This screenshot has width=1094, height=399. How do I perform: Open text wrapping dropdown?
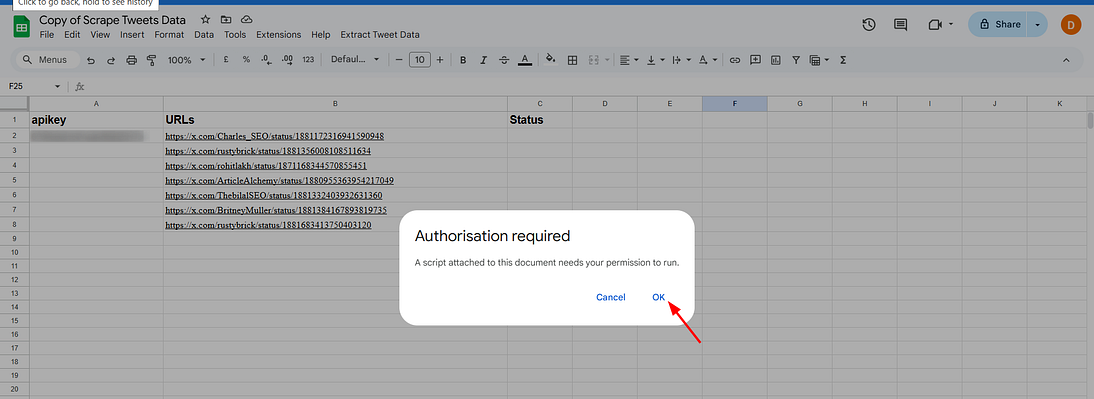point(681,61)
